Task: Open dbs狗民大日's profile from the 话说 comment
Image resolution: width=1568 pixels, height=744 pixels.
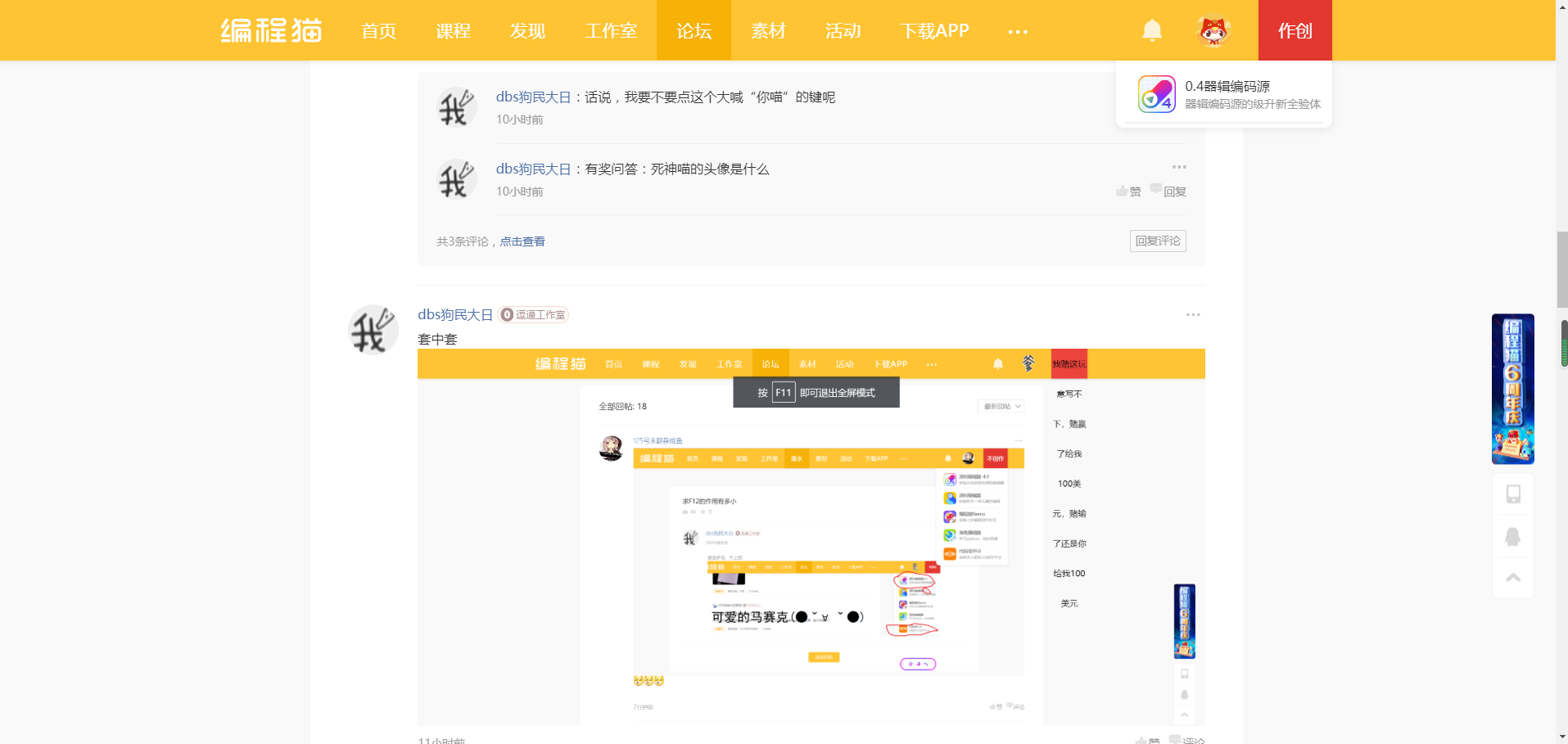Action: 533,97
